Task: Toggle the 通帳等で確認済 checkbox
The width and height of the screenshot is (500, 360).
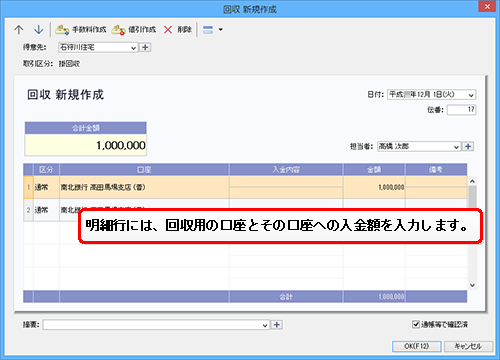Action: pos(416,324)
